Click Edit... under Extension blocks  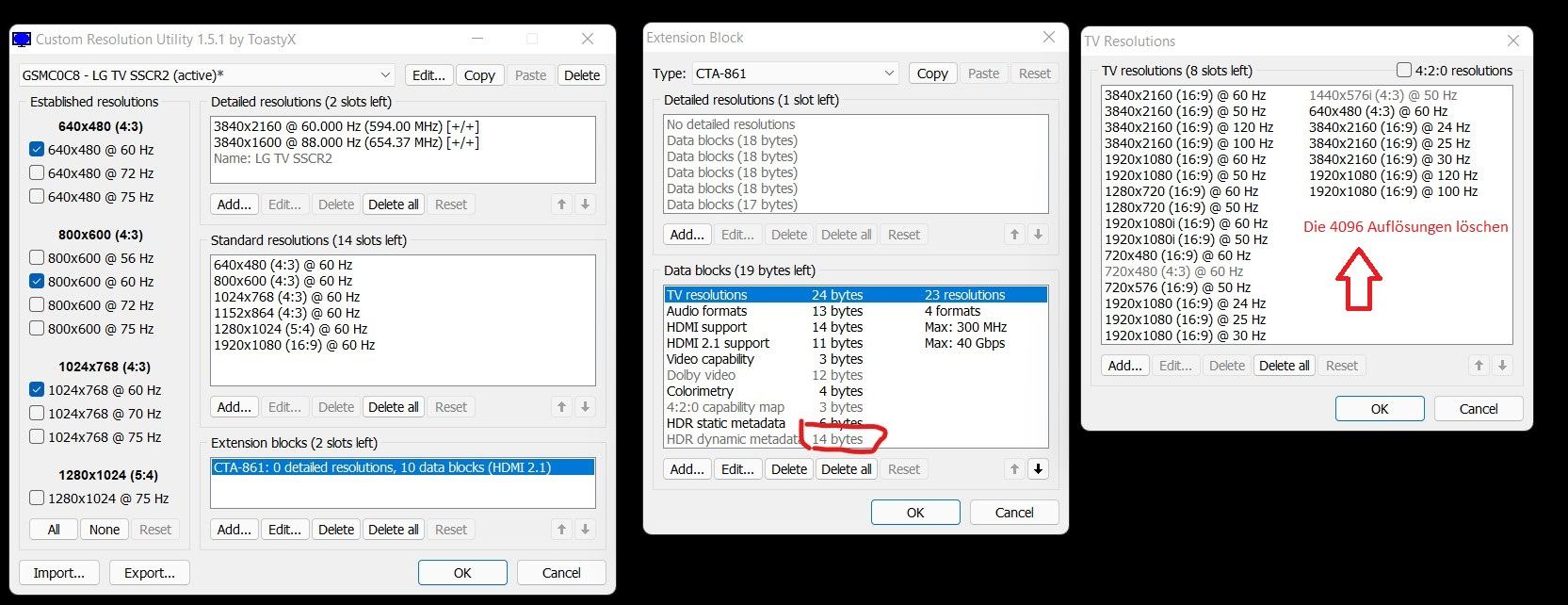(284, 530)
